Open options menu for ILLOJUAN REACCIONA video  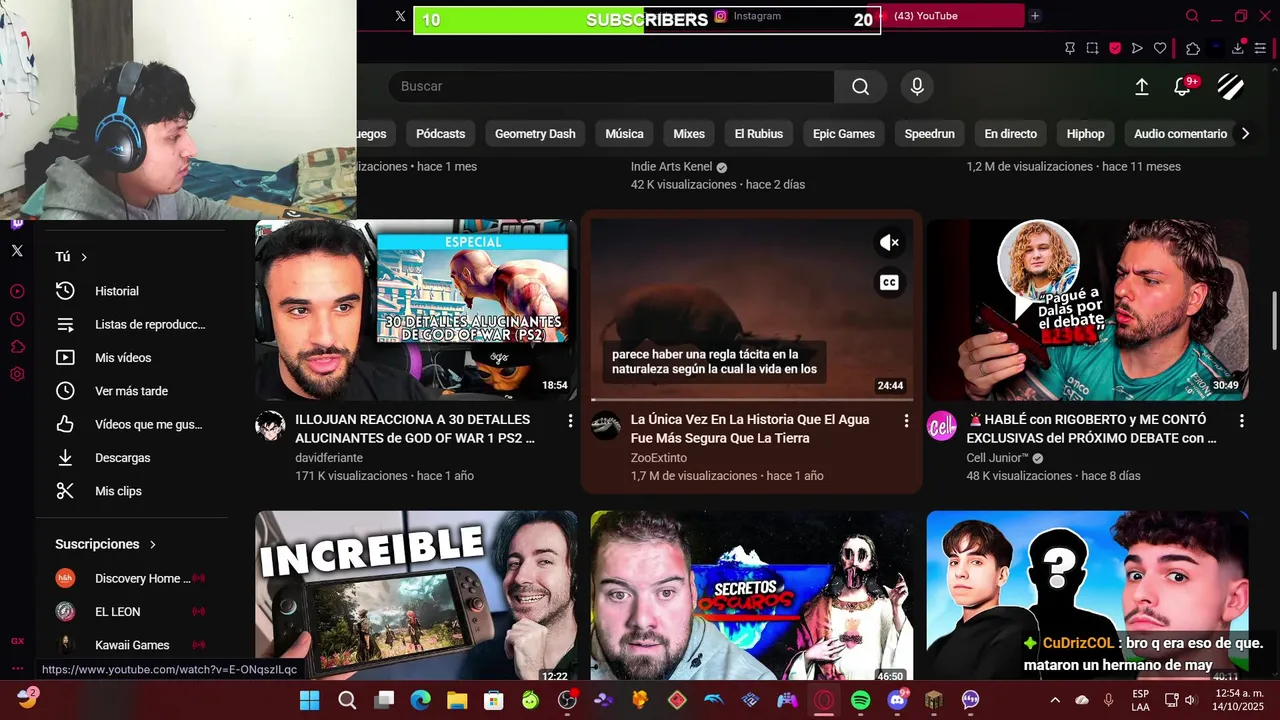570,421
